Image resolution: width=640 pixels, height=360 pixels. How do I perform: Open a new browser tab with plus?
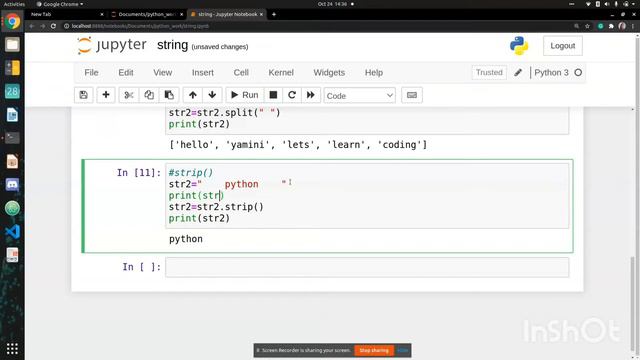point(274,14)
